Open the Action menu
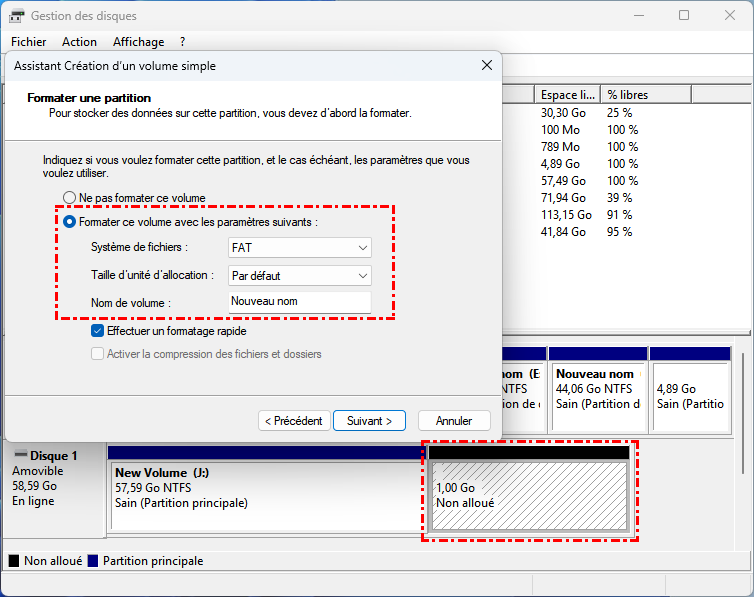Screen dimensions: 754x597 coord(79,42)
